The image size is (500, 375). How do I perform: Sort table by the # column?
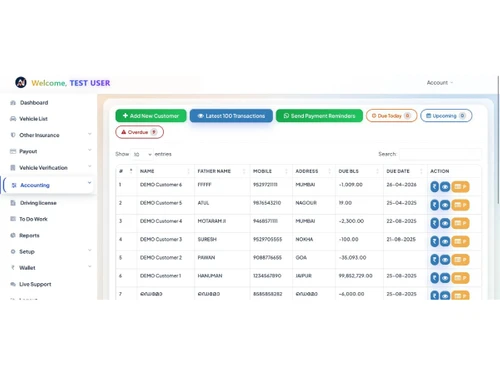click(x=126, y=171)
